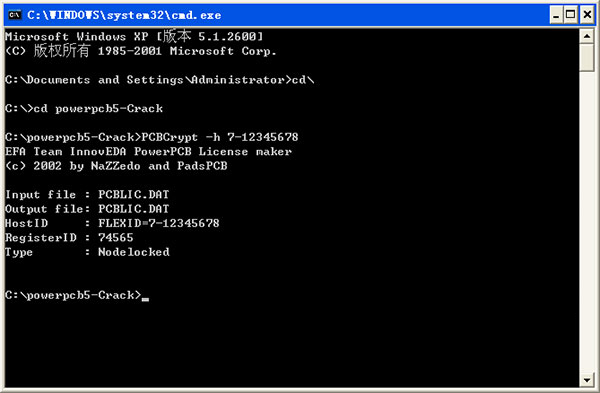This screenshot has height=393, width=600.
Task: Click the scrollbar up arrow
Action: click(587, 36)
